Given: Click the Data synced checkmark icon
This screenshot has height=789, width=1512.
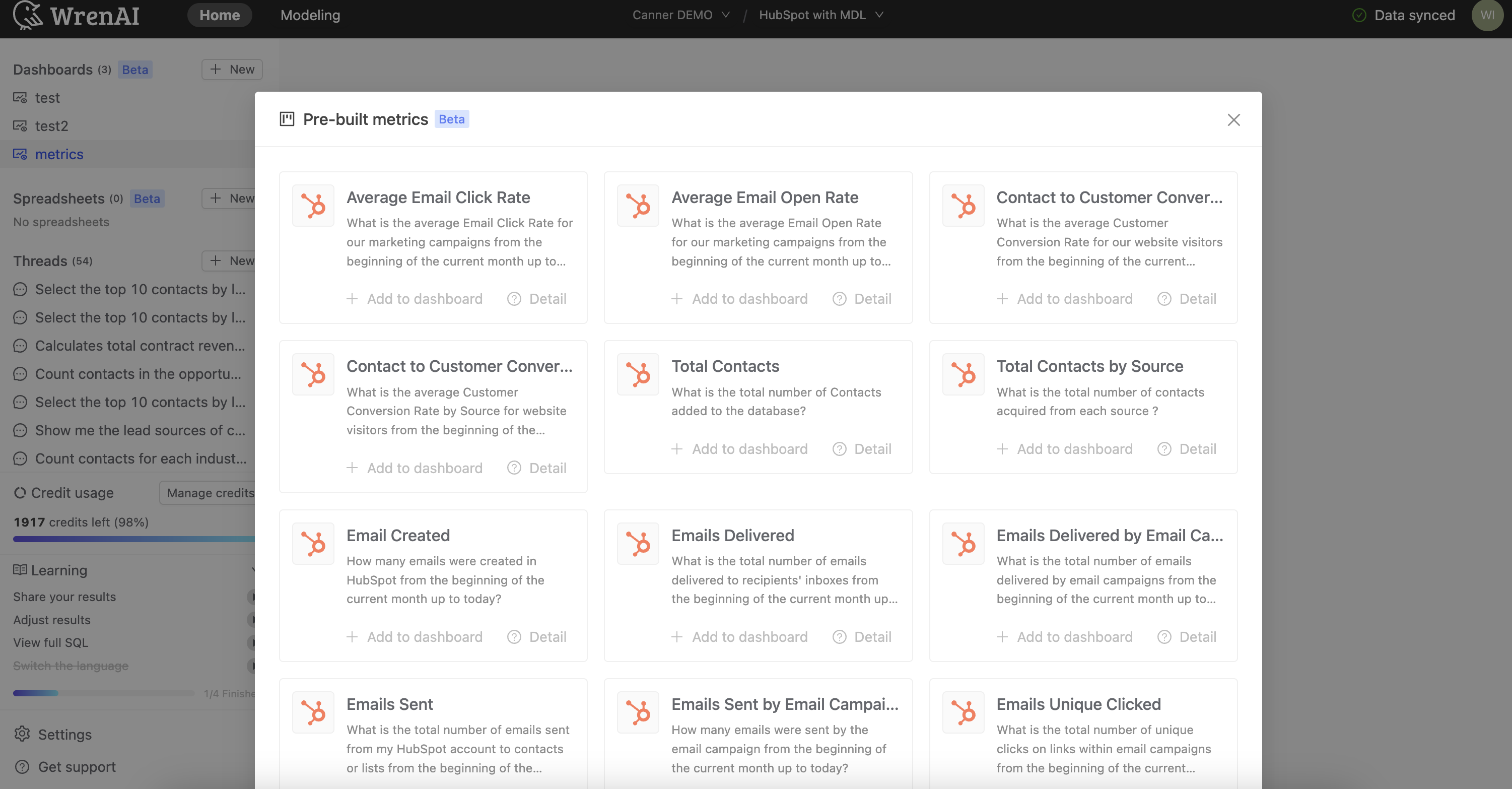Looking at the screenshot, I should 1359,15.
